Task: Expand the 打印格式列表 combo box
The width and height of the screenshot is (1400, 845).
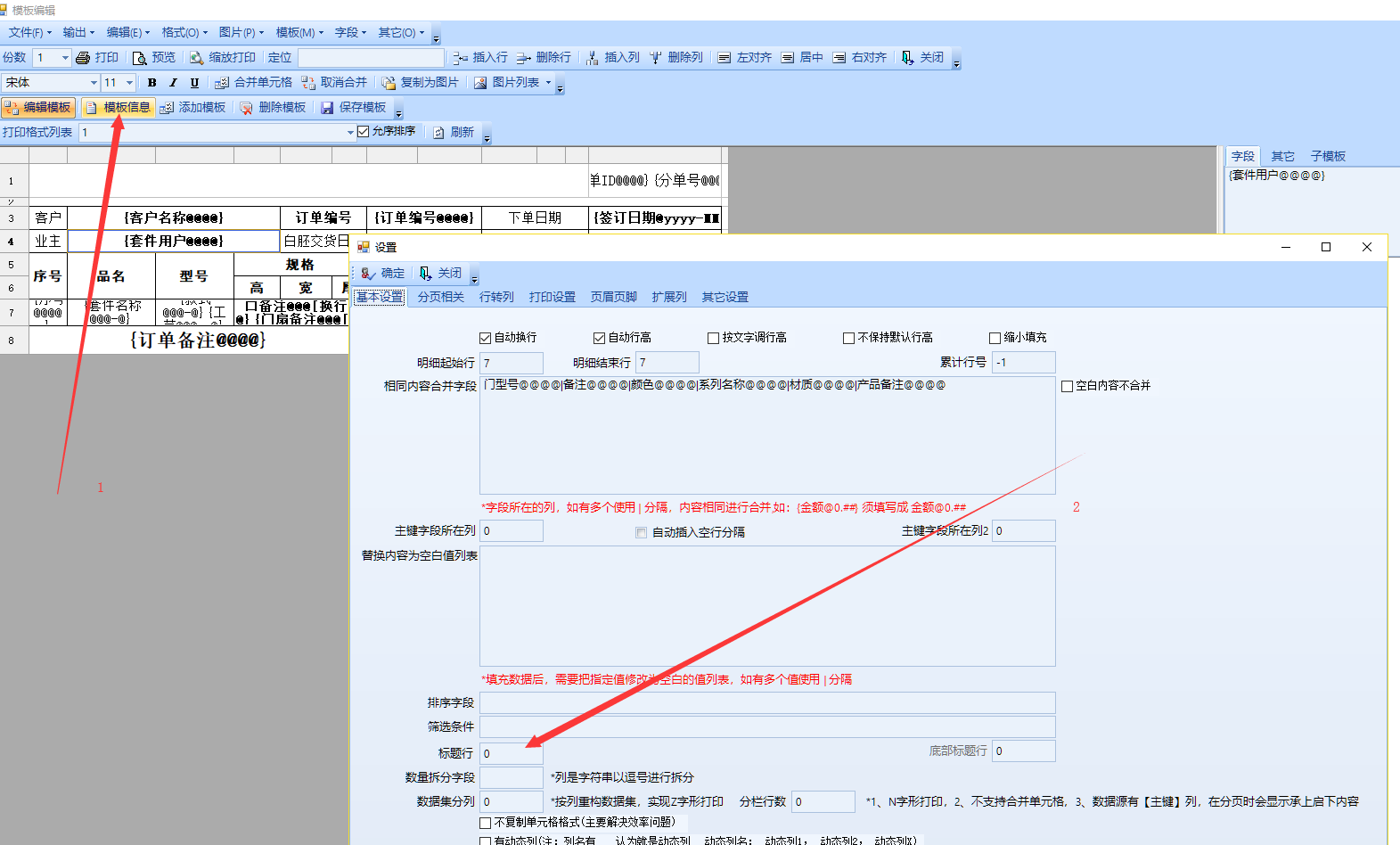Action: pos(350,133)
